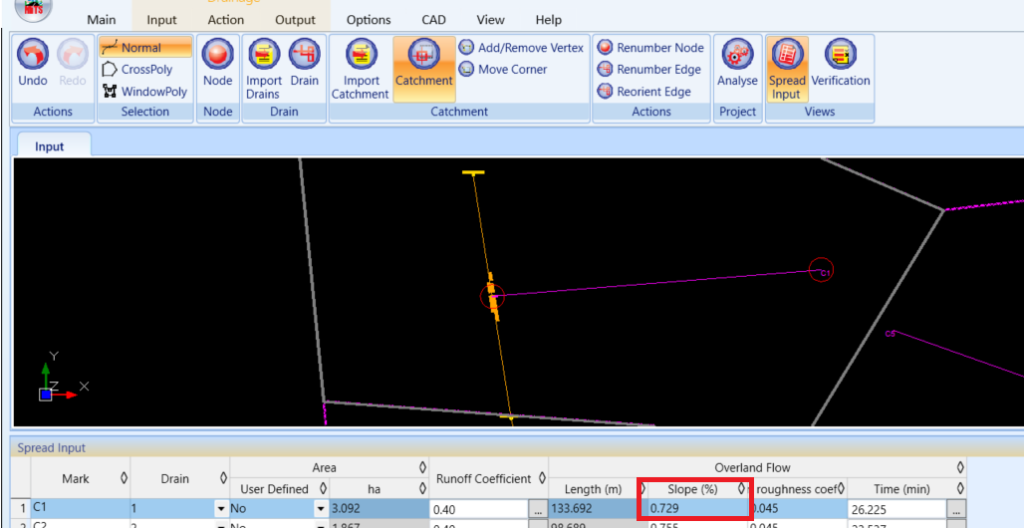
Task: Click the C1 catchment node circle
Action: pyautogui.click(x=821, y=269)
